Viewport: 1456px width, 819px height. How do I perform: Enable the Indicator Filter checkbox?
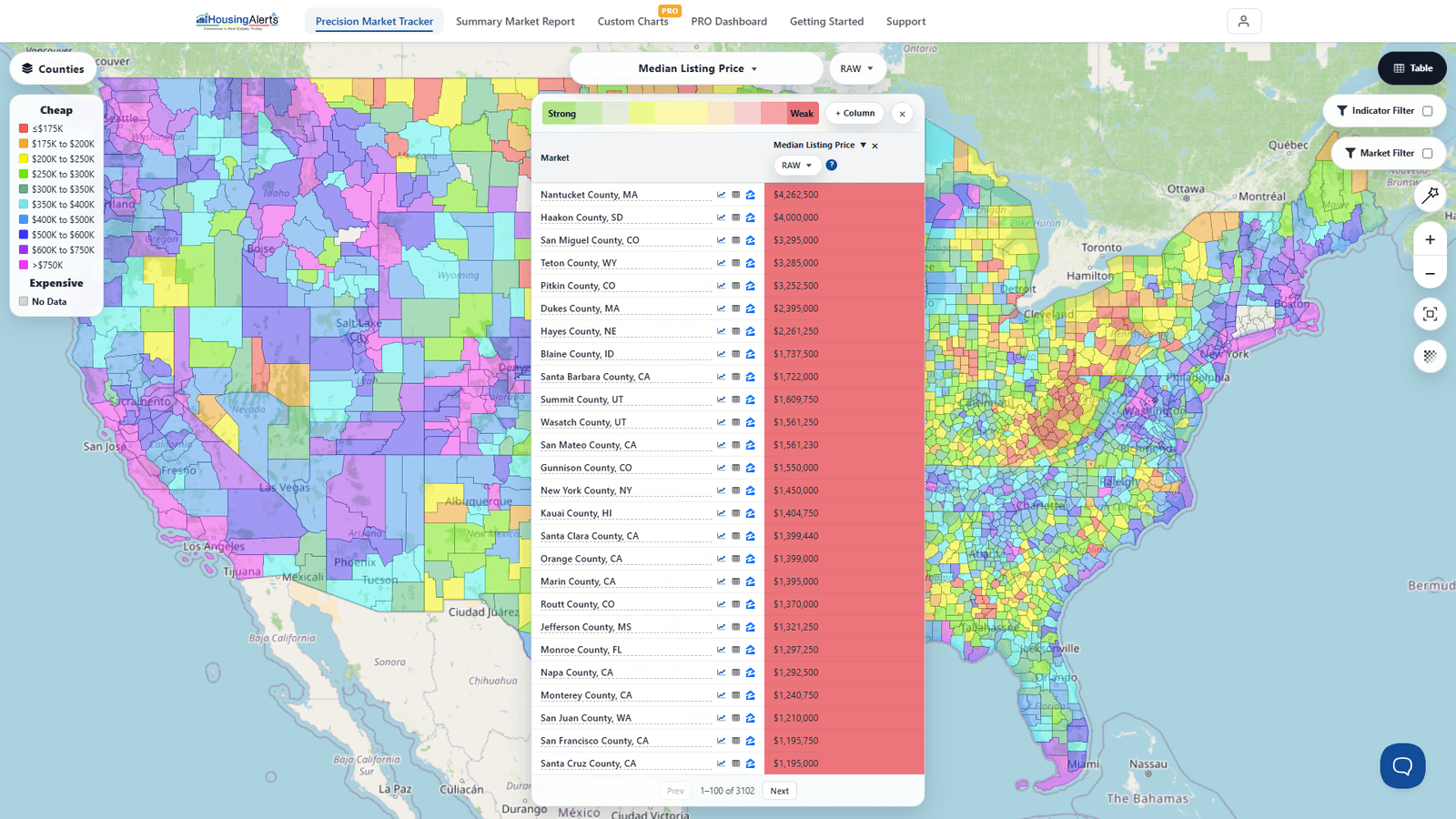click(1428, 111)
